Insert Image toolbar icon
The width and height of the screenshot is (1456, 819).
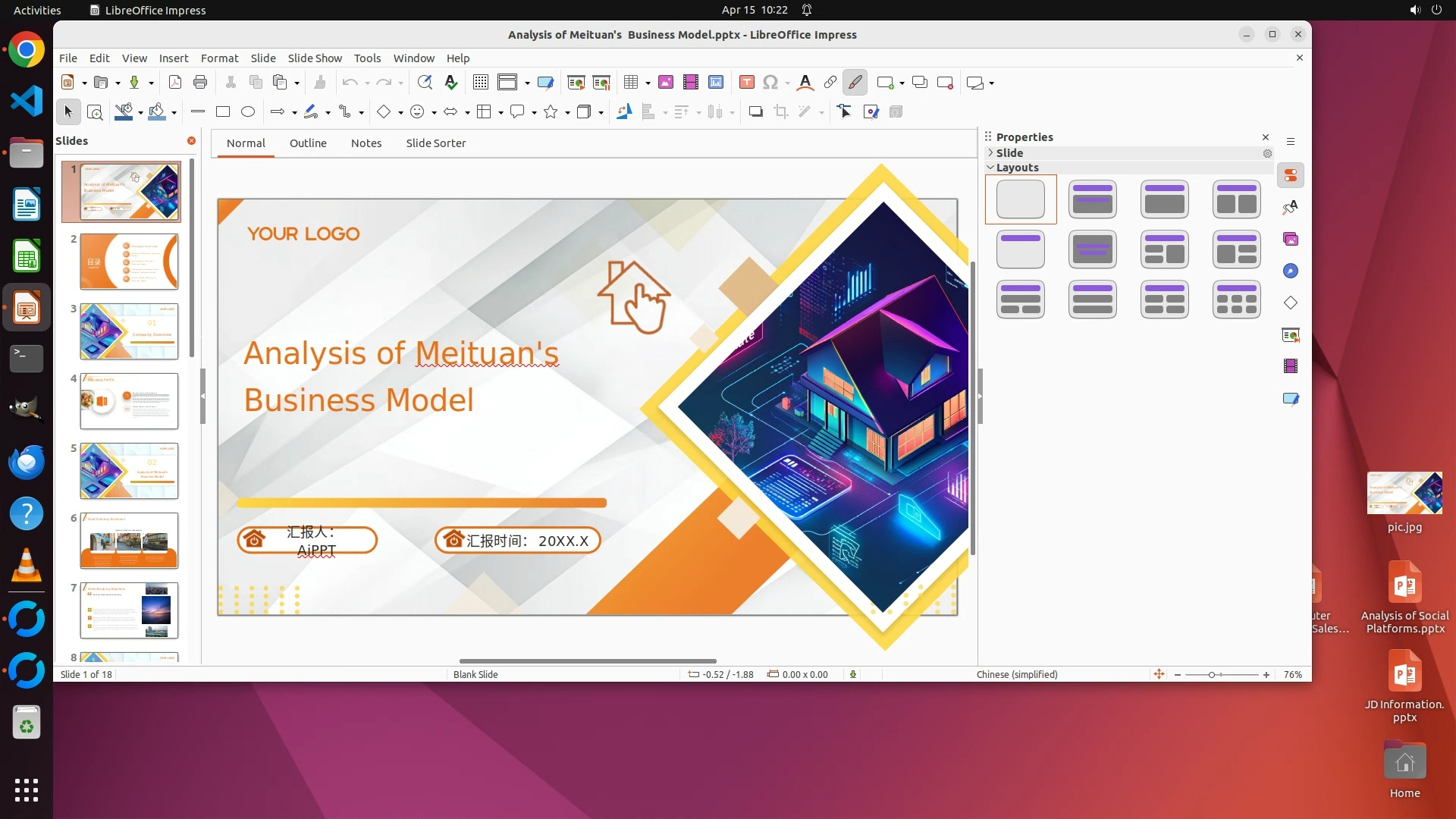(x=666, y=83)
